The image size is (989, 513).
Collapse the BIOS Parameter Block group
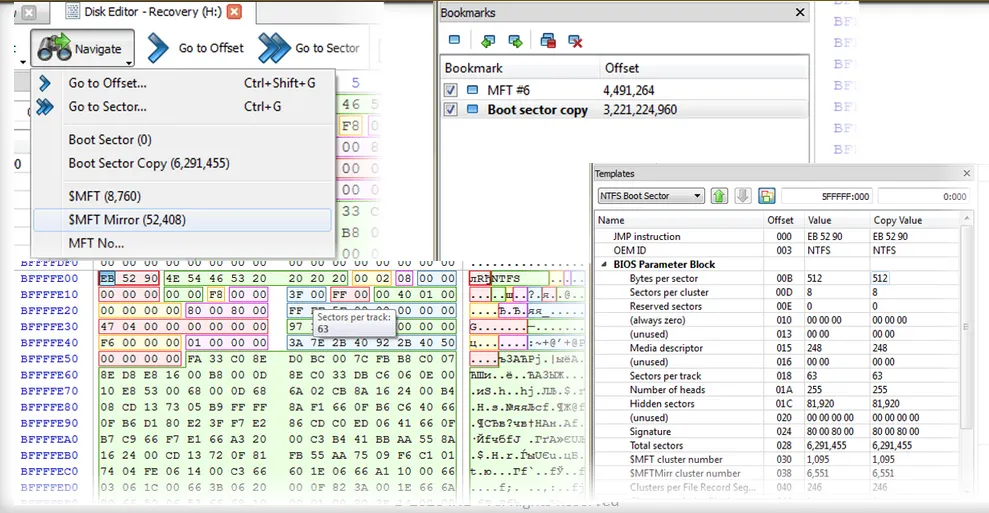coord(605,265)
